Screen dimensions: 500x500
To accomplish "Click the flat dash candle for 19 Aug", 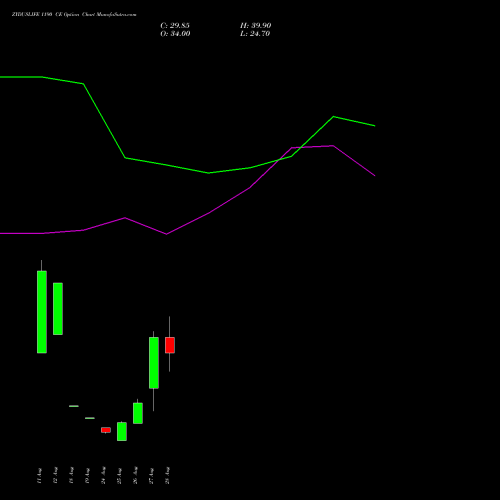I will (90, 418).
